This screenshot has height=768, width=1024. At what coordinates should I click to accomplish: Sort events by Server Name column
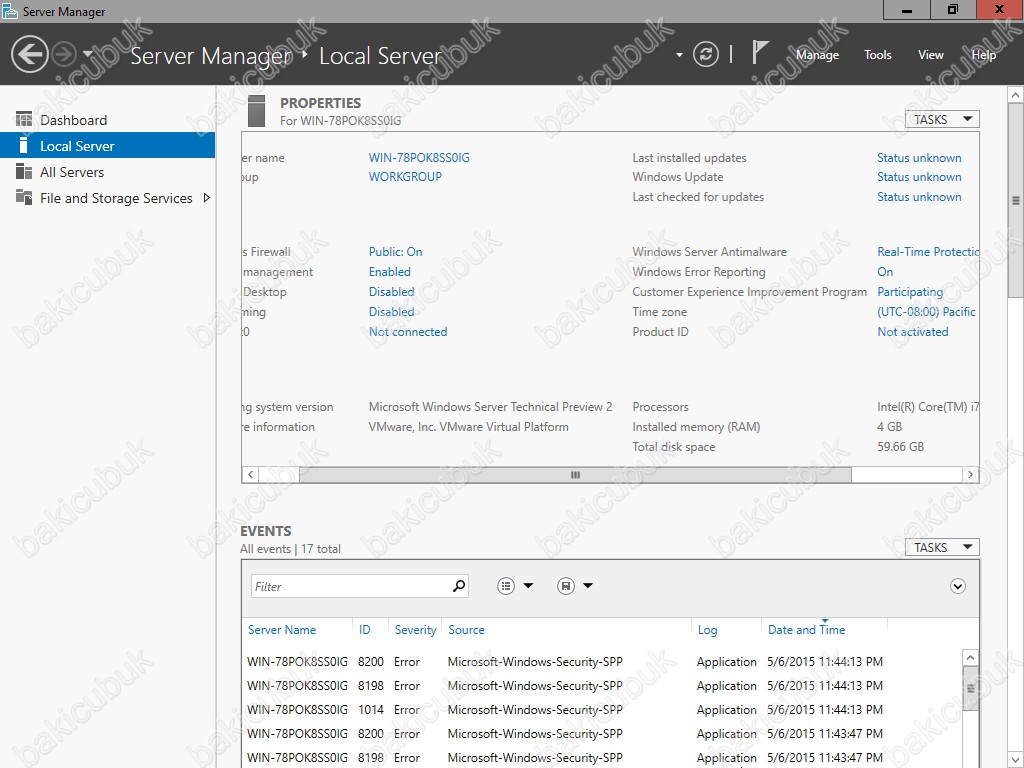coord(281,630)
